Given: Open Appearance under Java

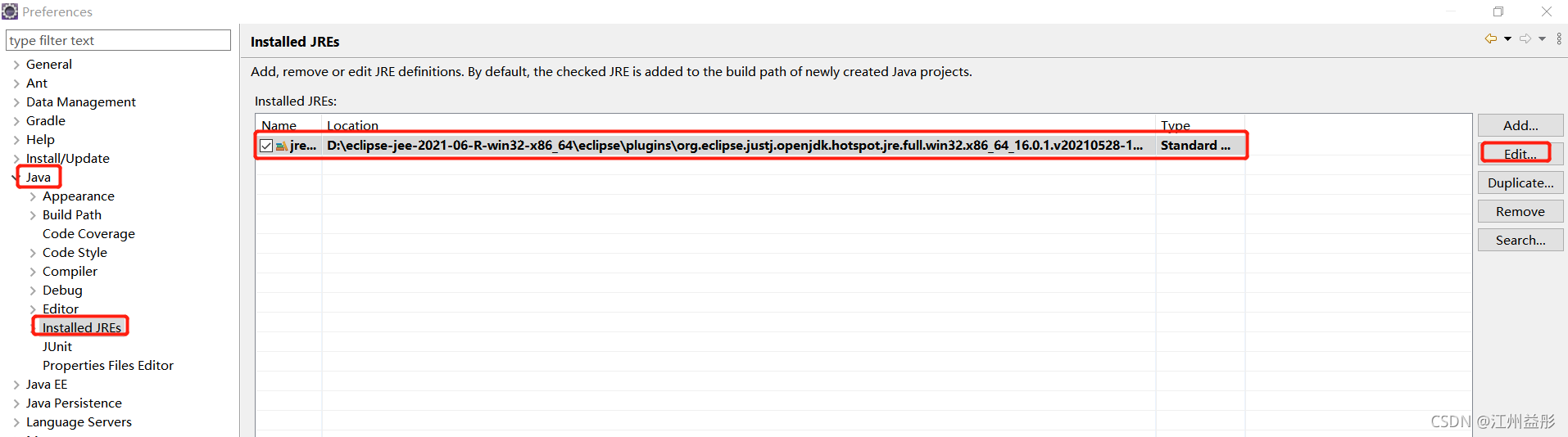Looking at the screenshot, I should (79, 196).
